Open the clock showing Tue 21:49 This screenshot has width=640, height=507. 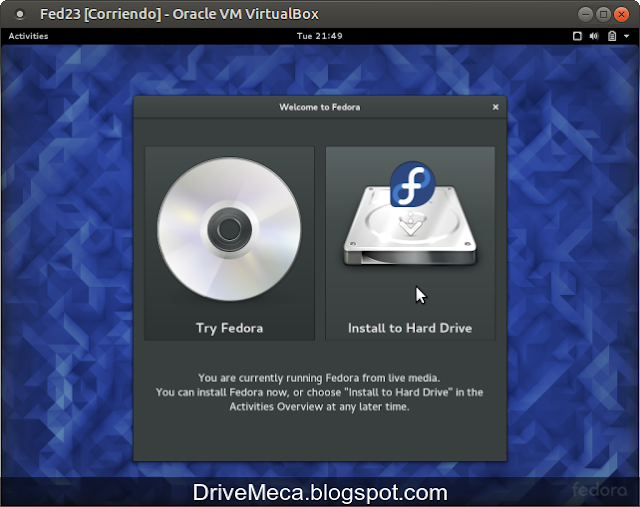[x=320, y=36]
